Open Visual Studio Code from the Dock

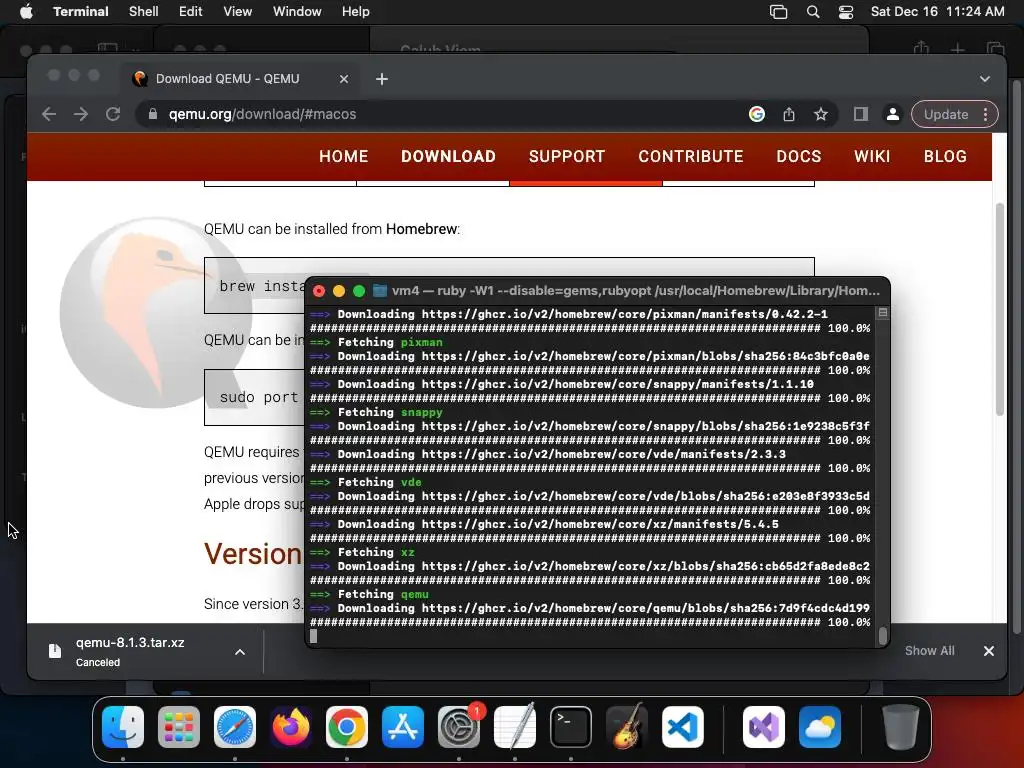click(x=683, y=727)
